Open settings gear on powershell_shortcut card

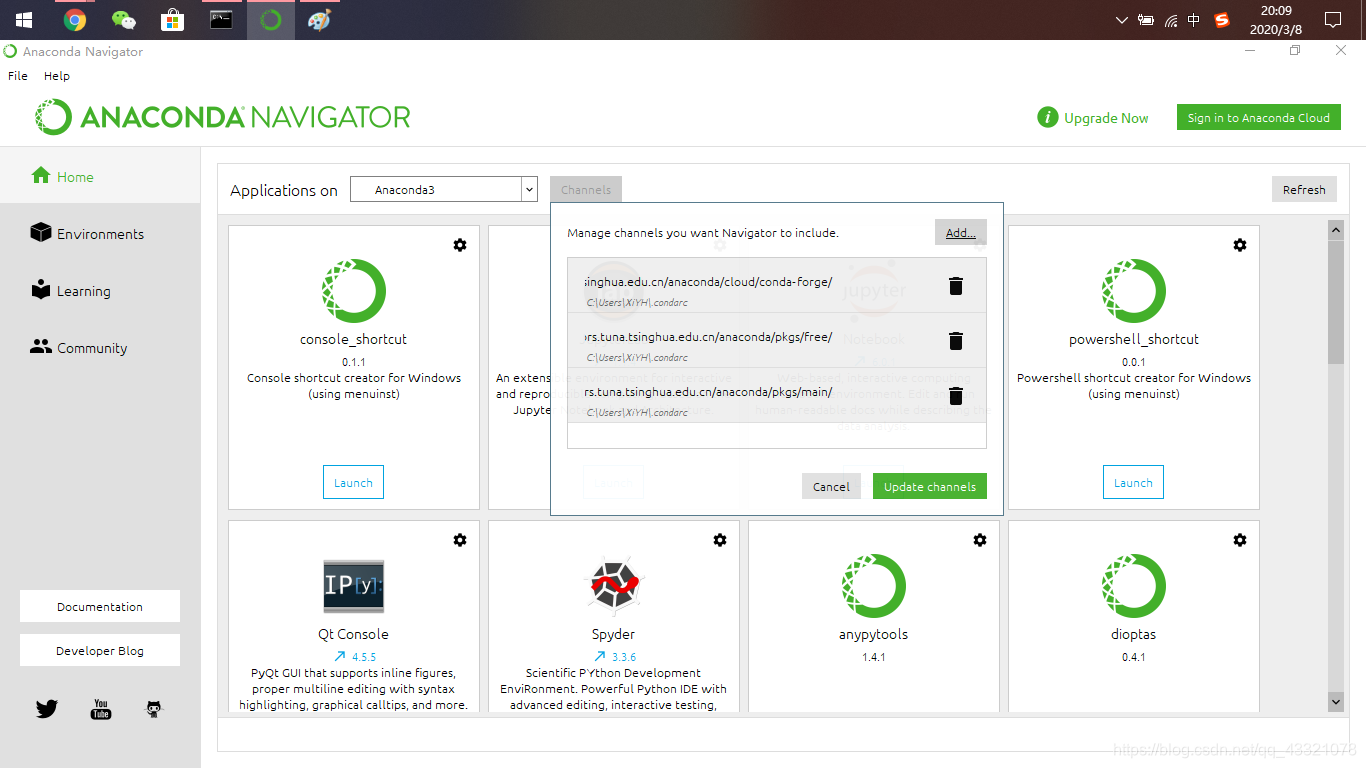click(1240, 245)
